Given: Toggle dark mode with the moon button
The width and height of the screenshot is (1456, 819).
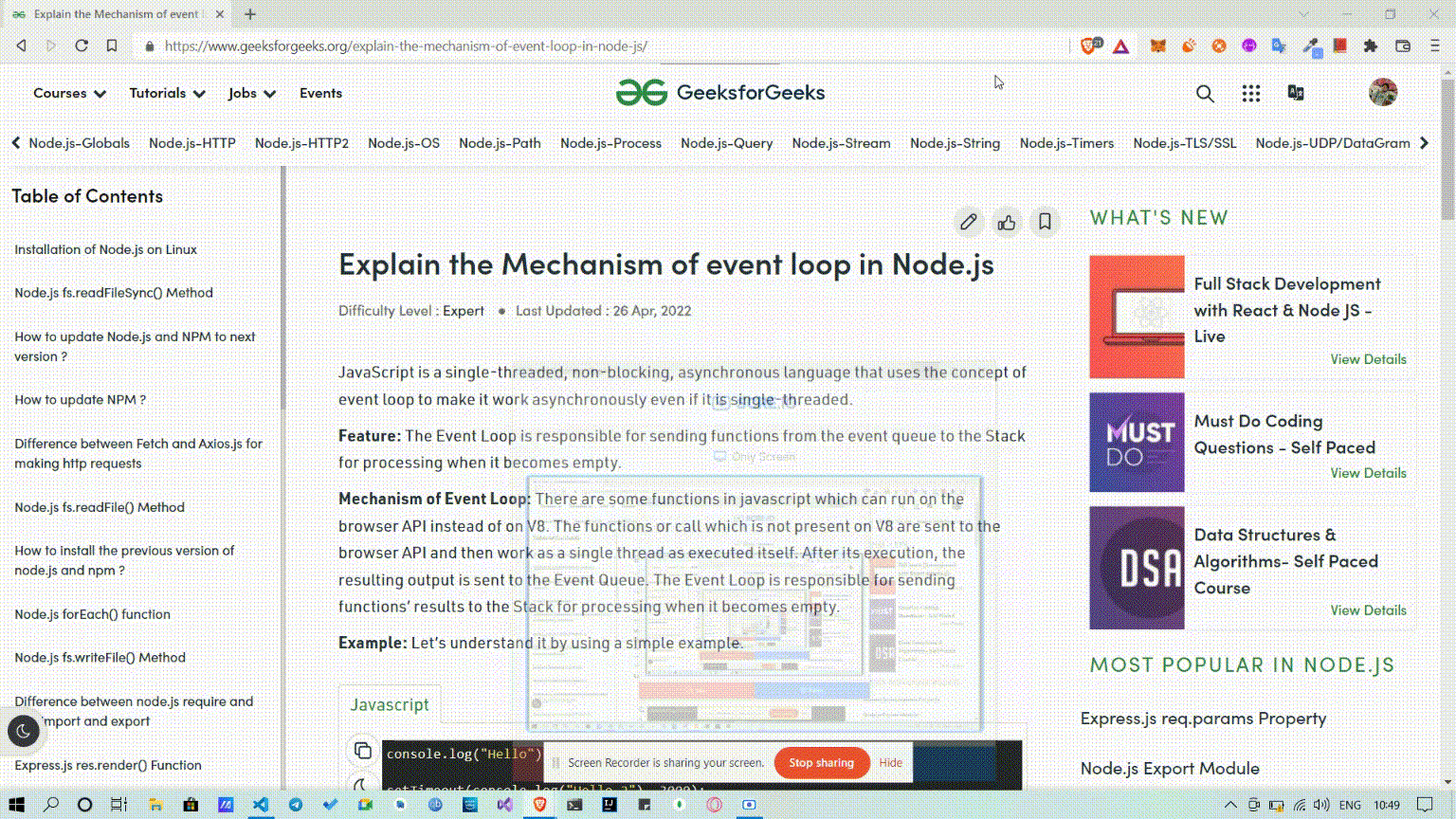Looking at the screenshot, I should tap(23, 731).
